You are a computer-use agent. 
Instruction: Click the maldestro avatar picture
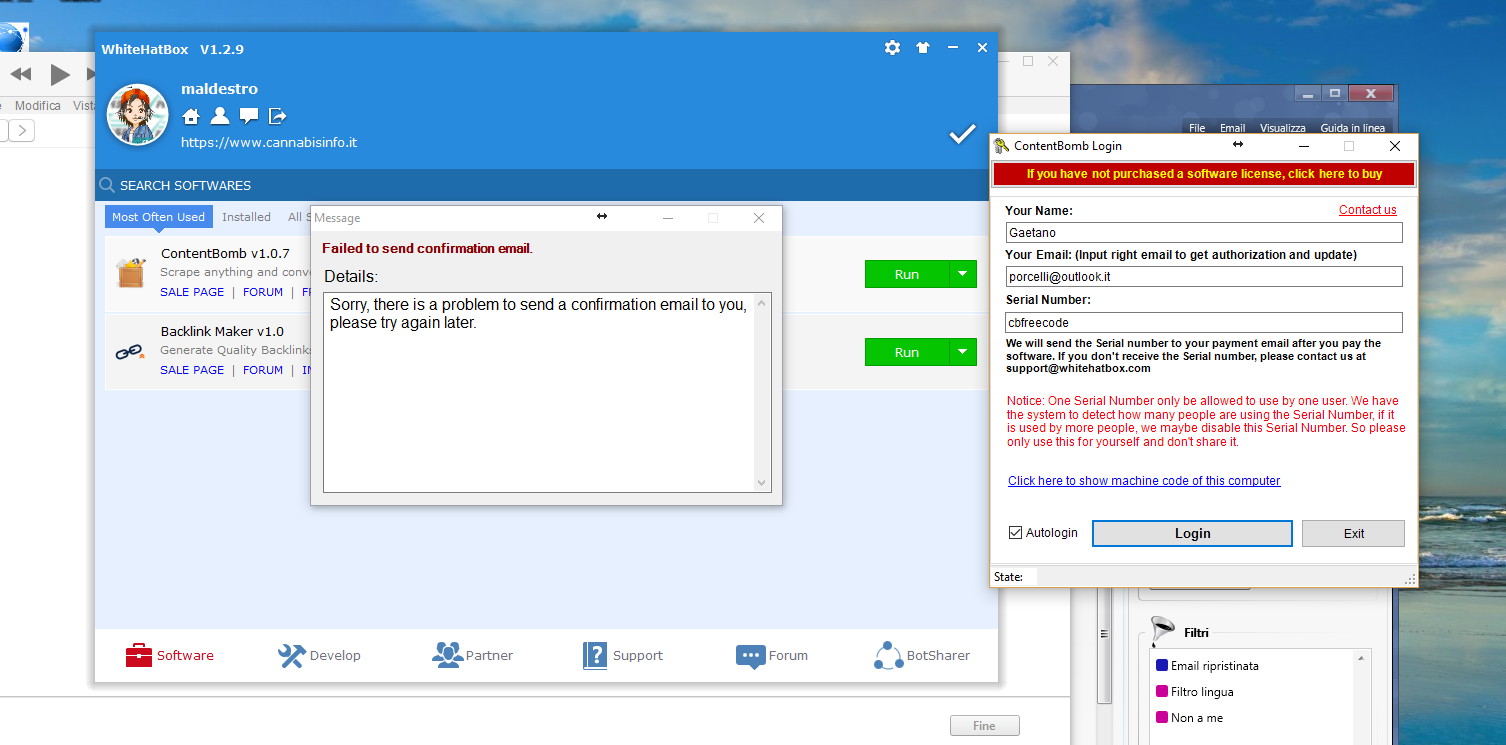(x=137, y=114)
